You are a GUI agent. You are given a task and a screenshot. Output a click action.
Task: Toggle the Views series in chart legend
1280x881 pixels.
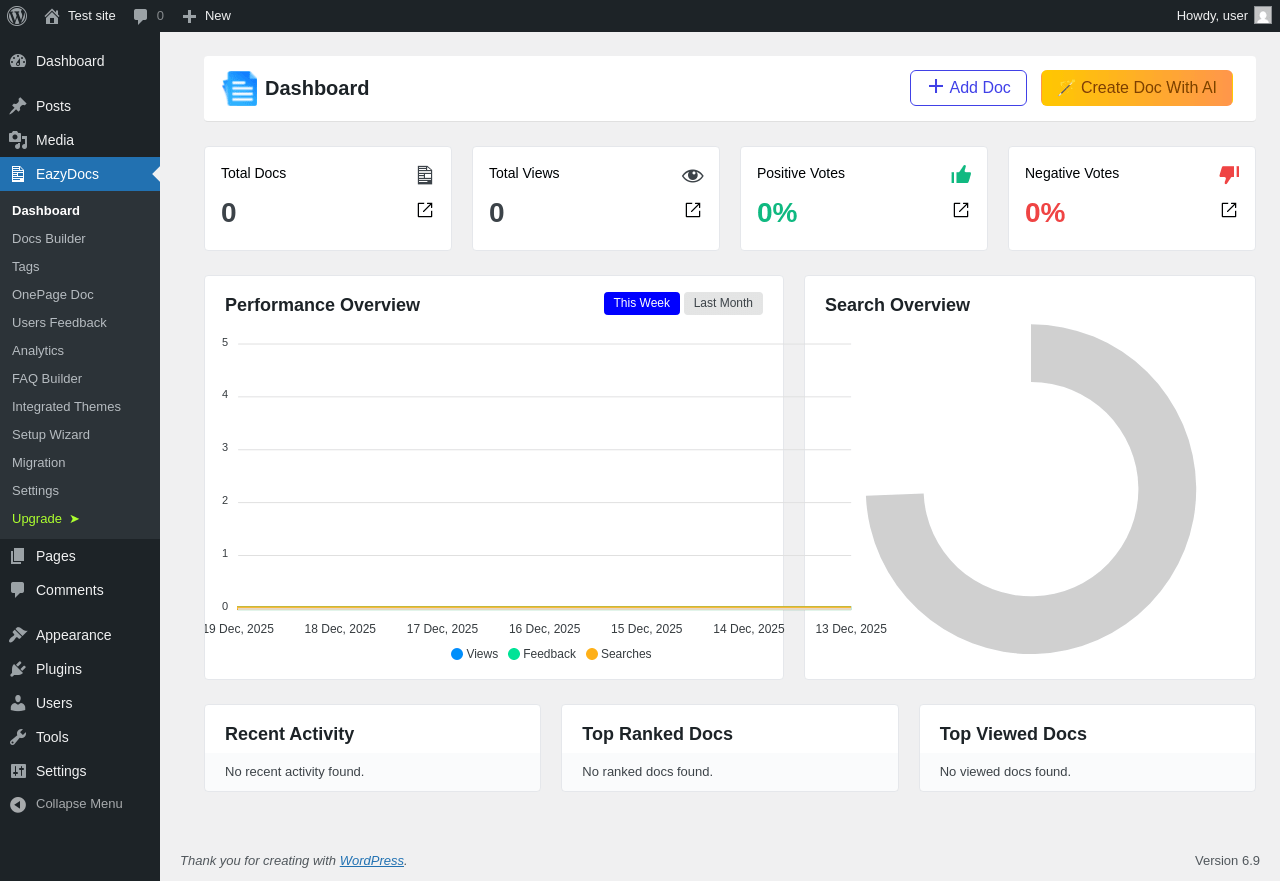(x=474, y=654)
